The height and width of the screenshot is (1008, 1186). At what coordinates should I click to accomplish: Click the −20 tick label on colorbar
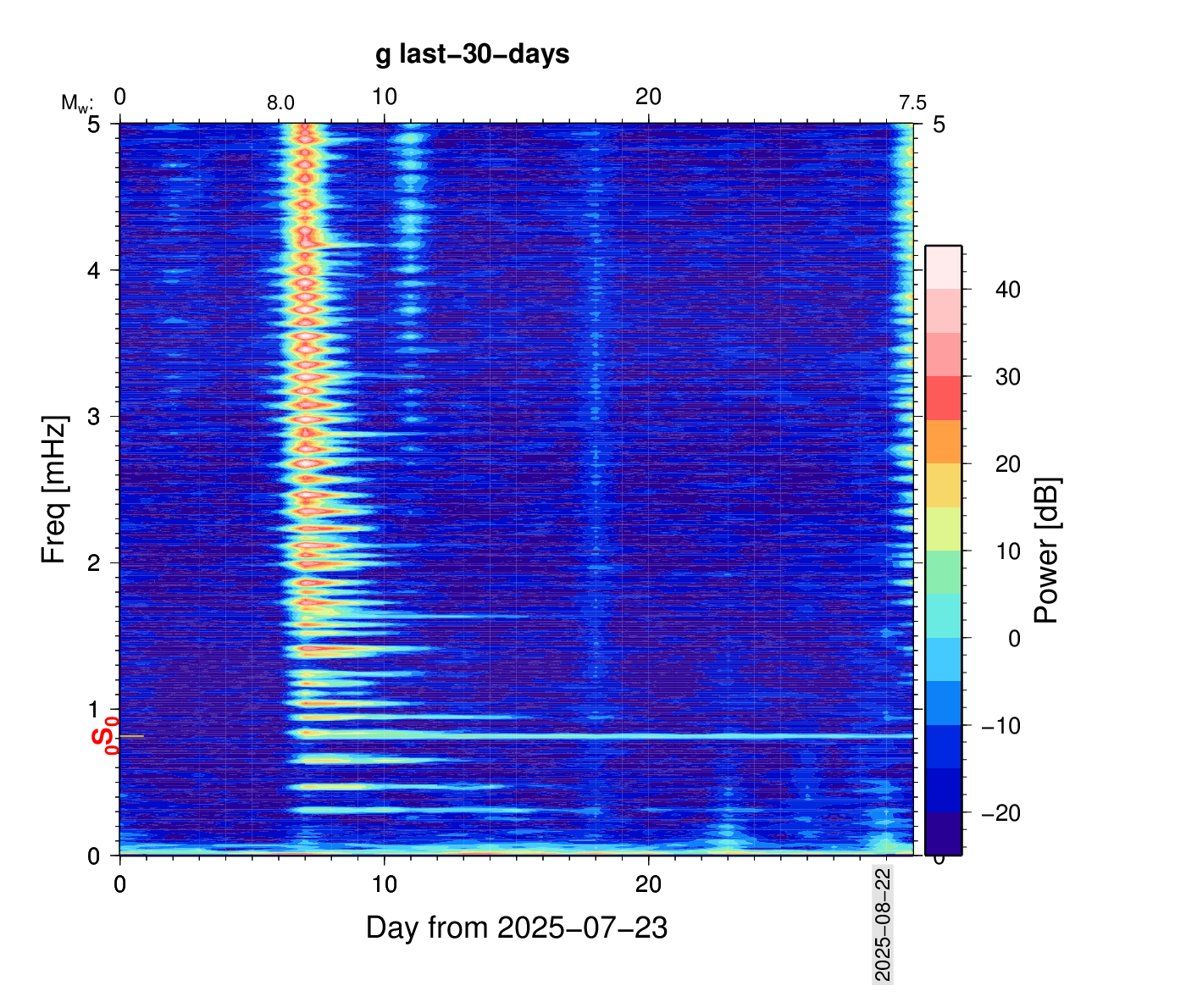1000,813
